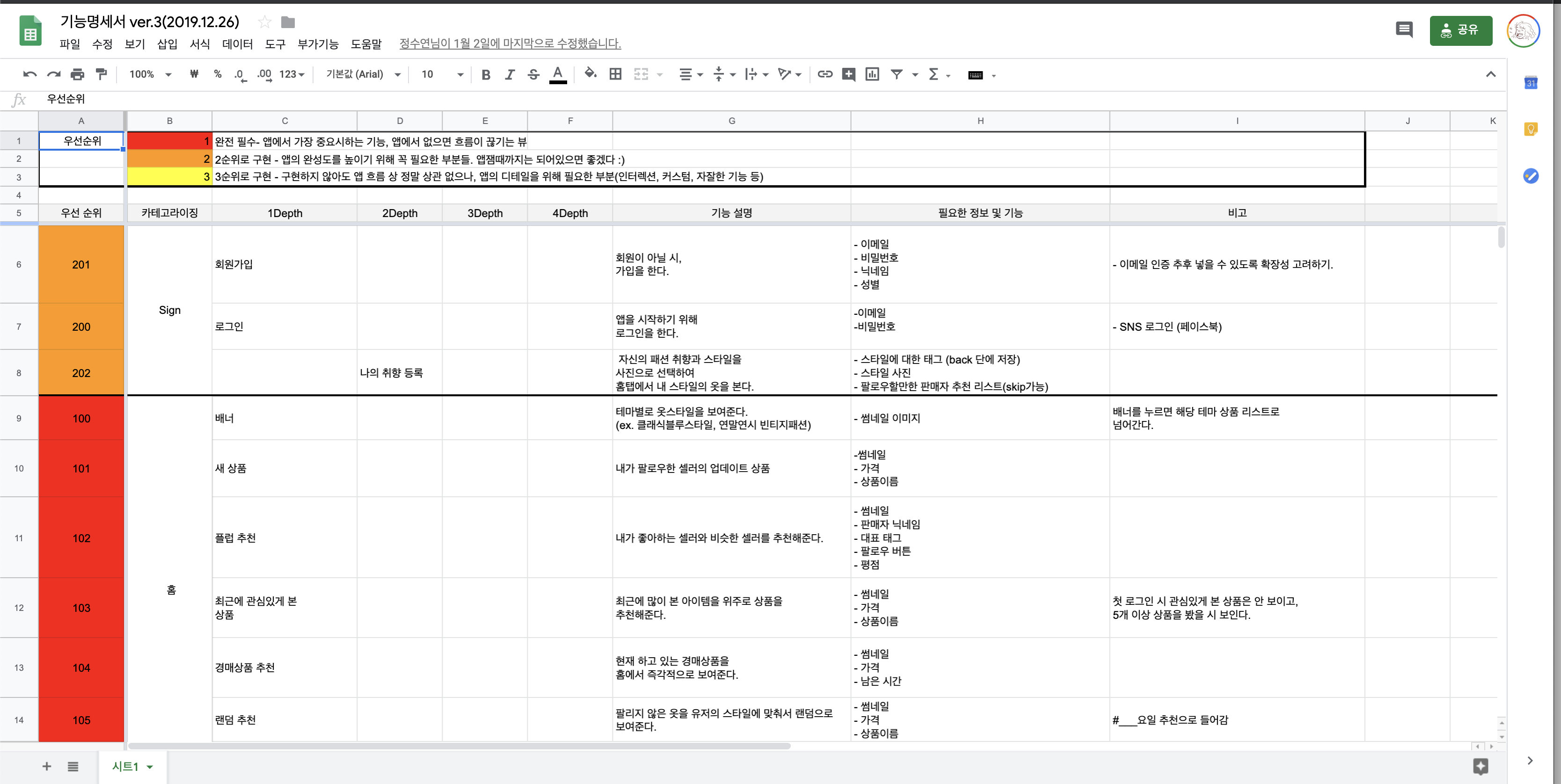Click the borders grid icon
This screenshot has height=784, width=1561.
[615, 74]
